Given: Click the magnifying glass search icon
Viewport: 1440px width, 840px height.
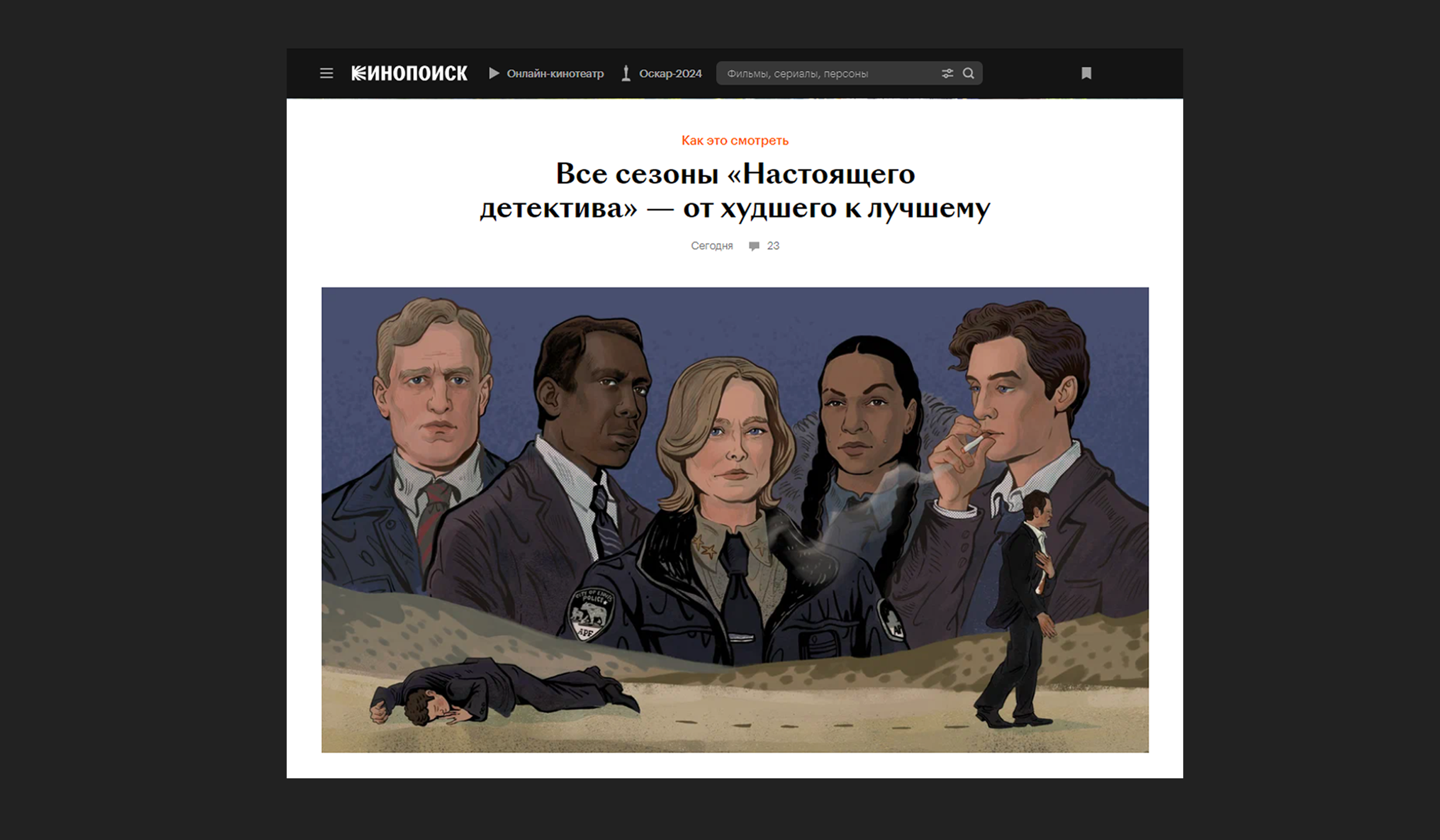Looking at the screenshot, I should [x=968, y=74].
